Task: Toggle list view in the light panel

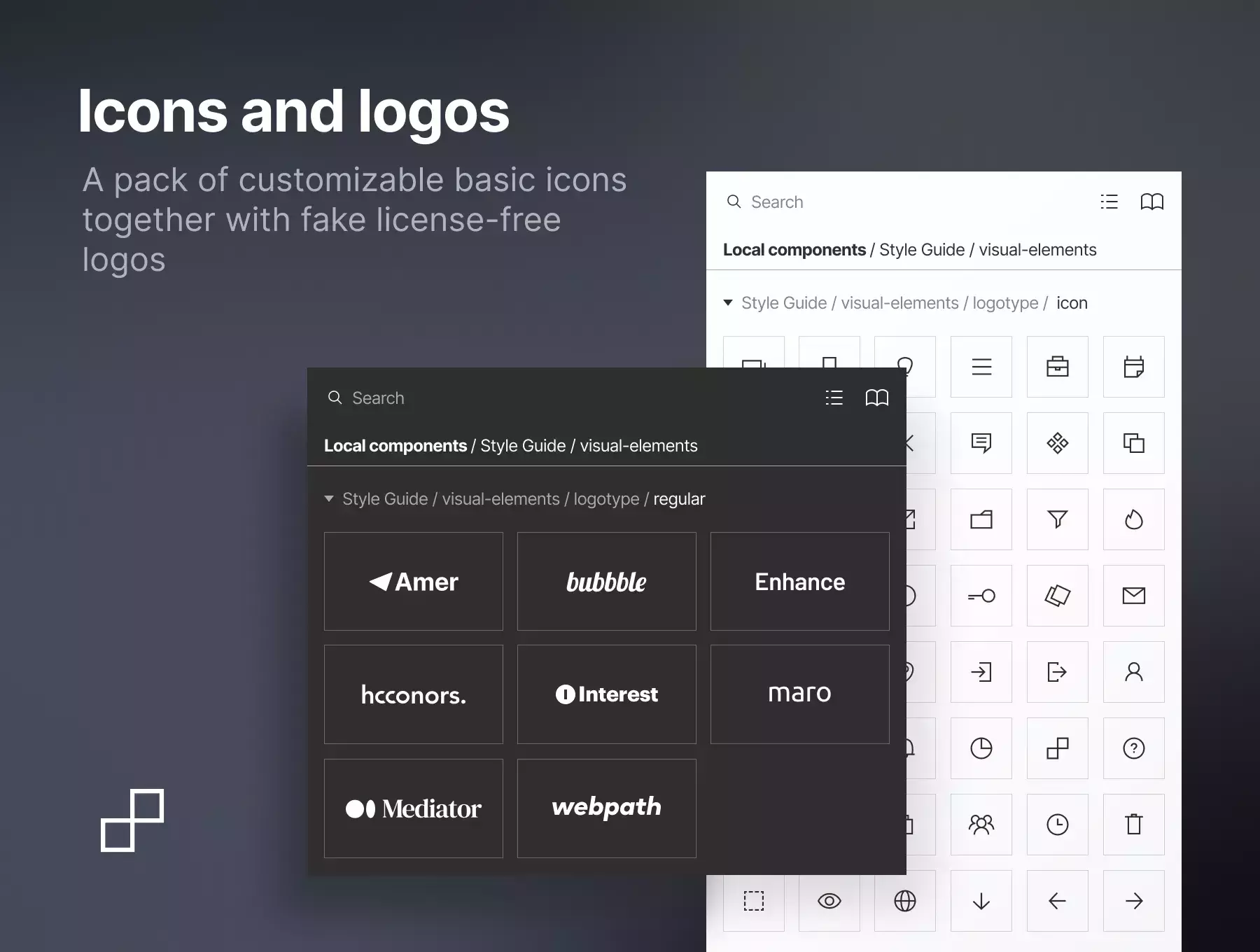Action: coord(1109,202)
